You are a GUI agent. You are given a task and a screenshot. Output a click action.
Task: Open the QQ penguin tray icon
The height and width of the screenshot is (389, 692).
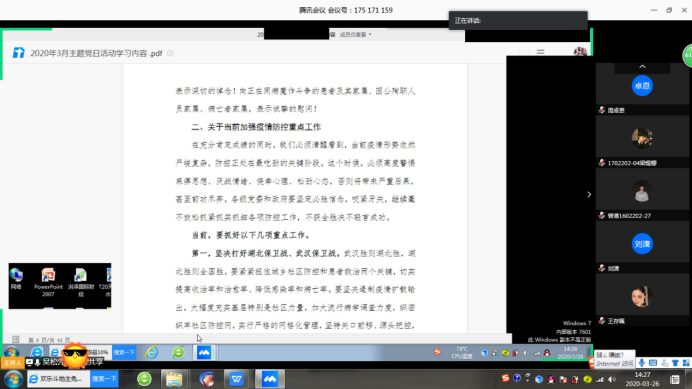click(551, 379)
